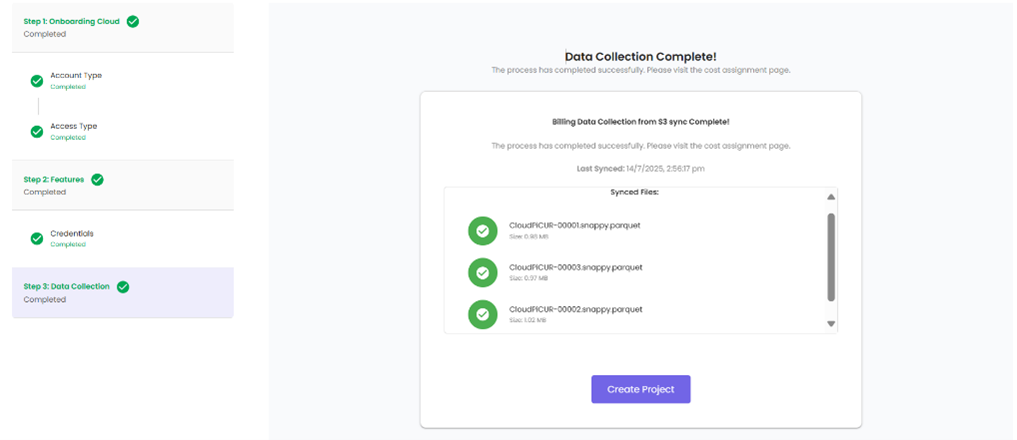Click green check next to CloudFICUR-00001 file
This screenshot has width=1017, height=440.
[482, 230]
